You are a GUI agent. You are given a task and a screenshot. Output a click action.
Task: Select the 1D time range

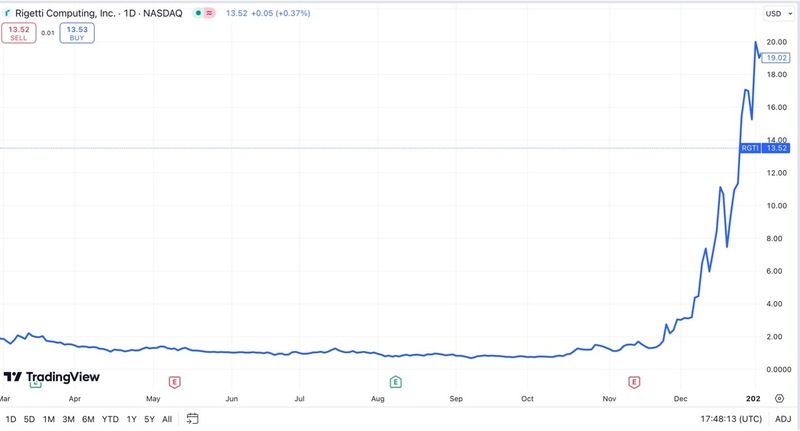(11, 418)
